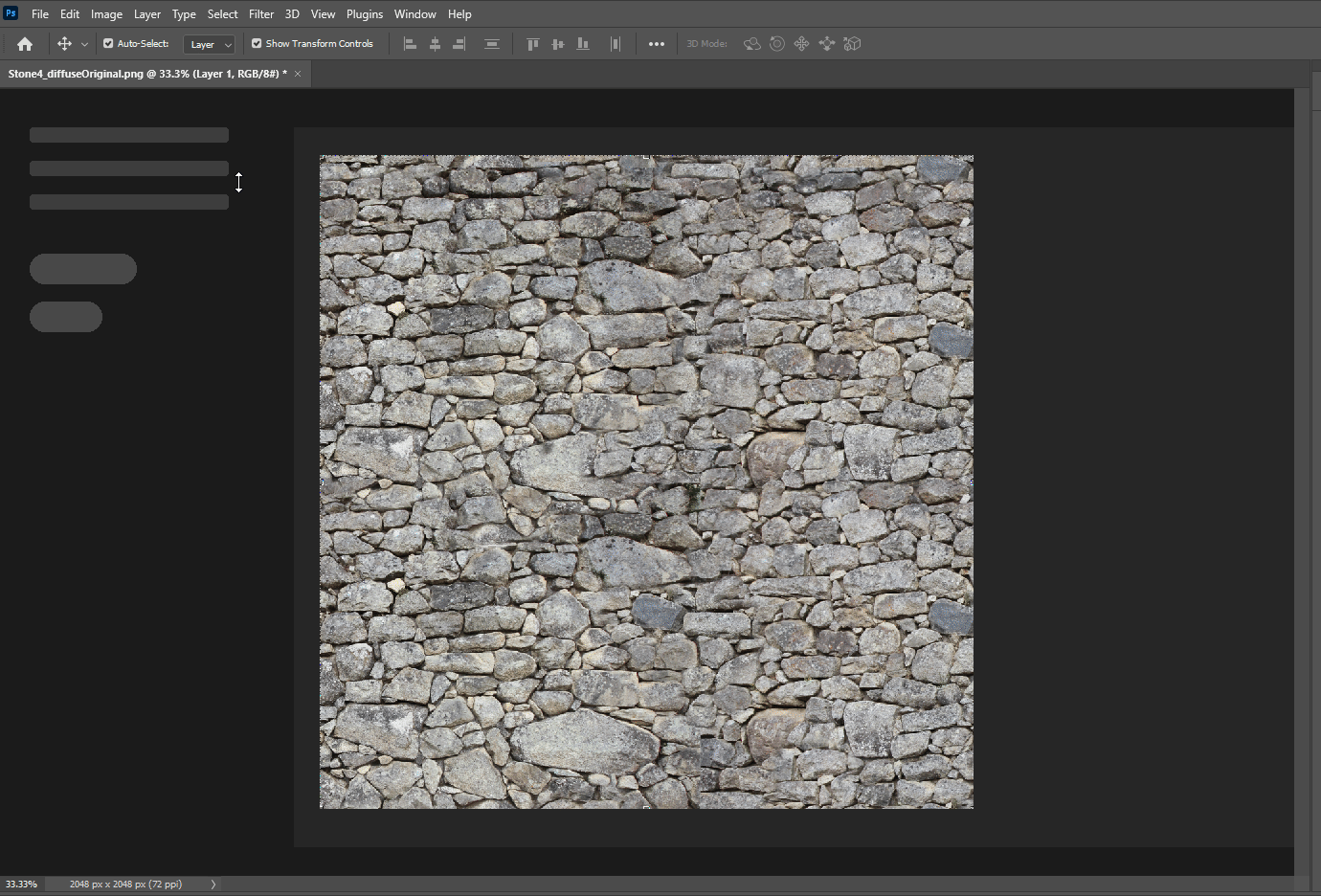Screen dimensions: 1321x896
Task: Click the Home icon in options bar
Action: click(x=25, y=44)
